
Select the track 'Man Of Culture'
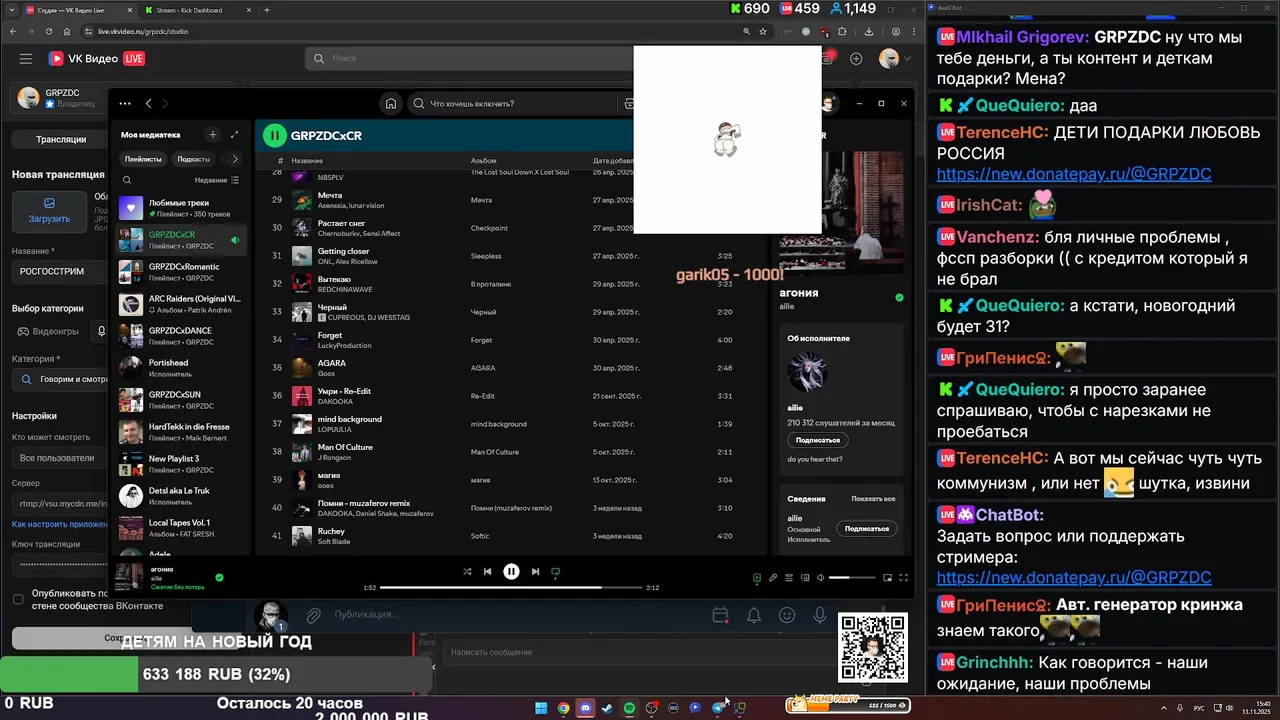(x=345, y=447)
